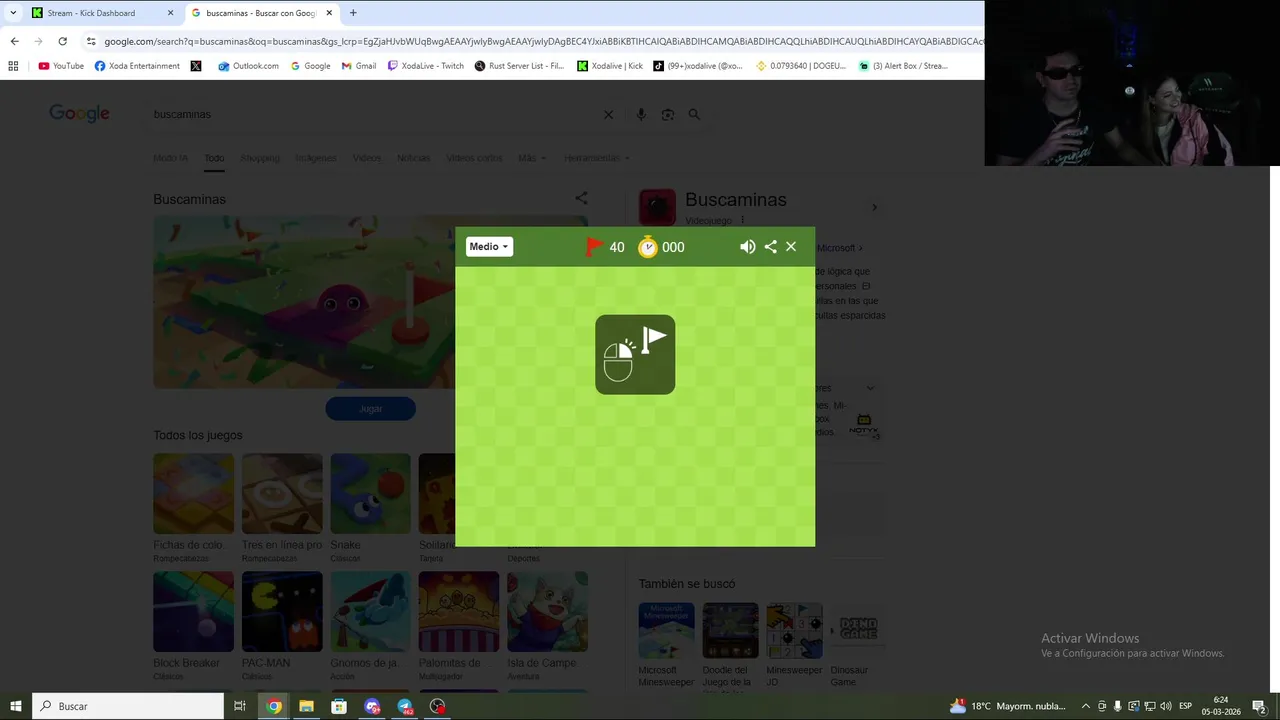
Task: Switch to the Stream - Kick Dashboard tab
Action: (91, 13)
